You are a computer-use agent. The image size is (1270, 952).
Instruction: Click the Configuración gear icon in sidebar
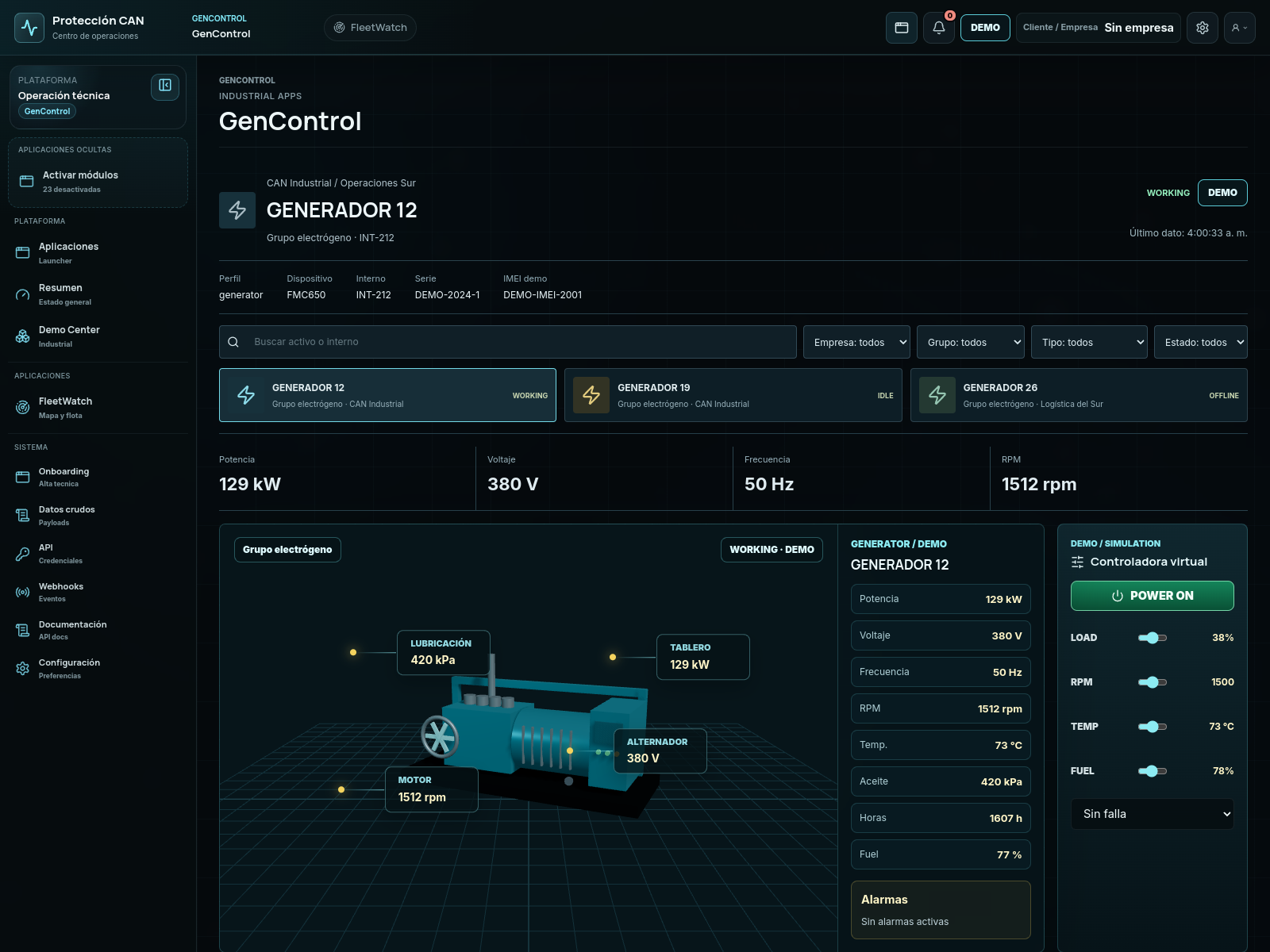pyautogui.click(x=23, y=669)
